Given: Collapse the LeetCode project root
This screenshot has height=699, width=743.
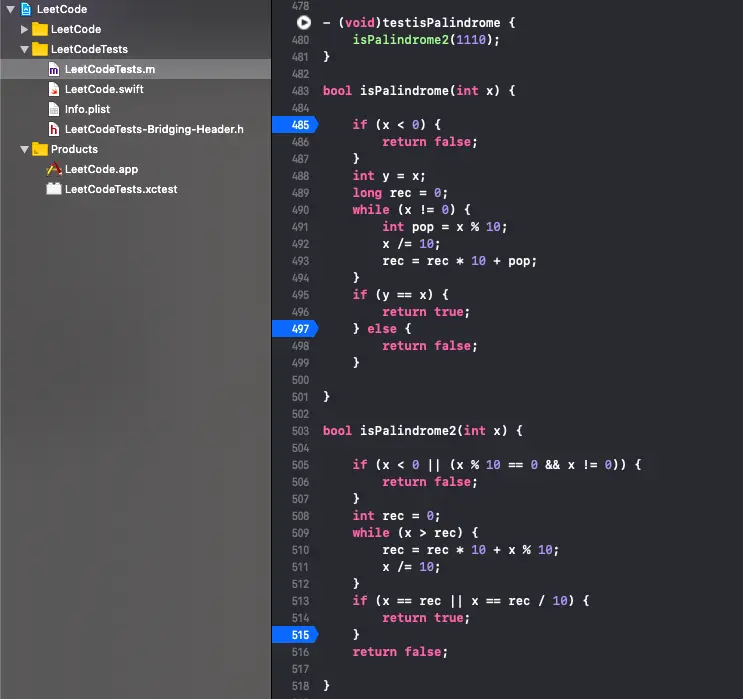Looking at the screenshot, I should (10, 9).
